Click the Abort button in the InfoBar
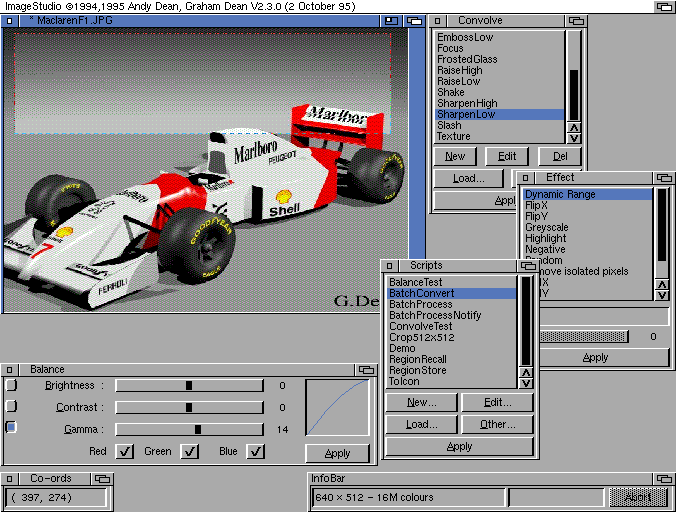 point(638,498)
